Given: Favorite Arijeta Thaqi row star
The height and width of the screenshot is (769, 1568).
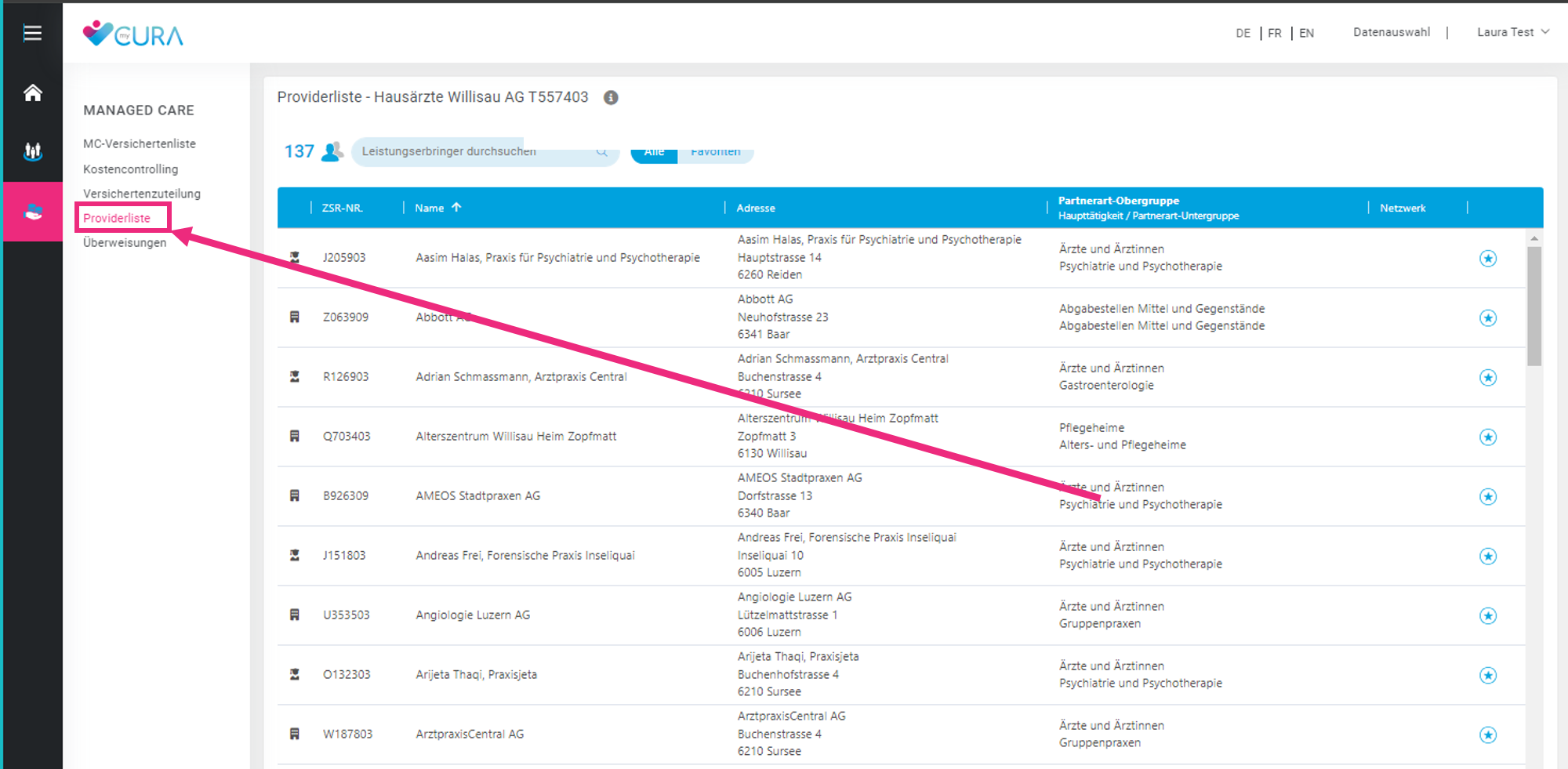Looking at the screenshot, I should [1487, 675].
